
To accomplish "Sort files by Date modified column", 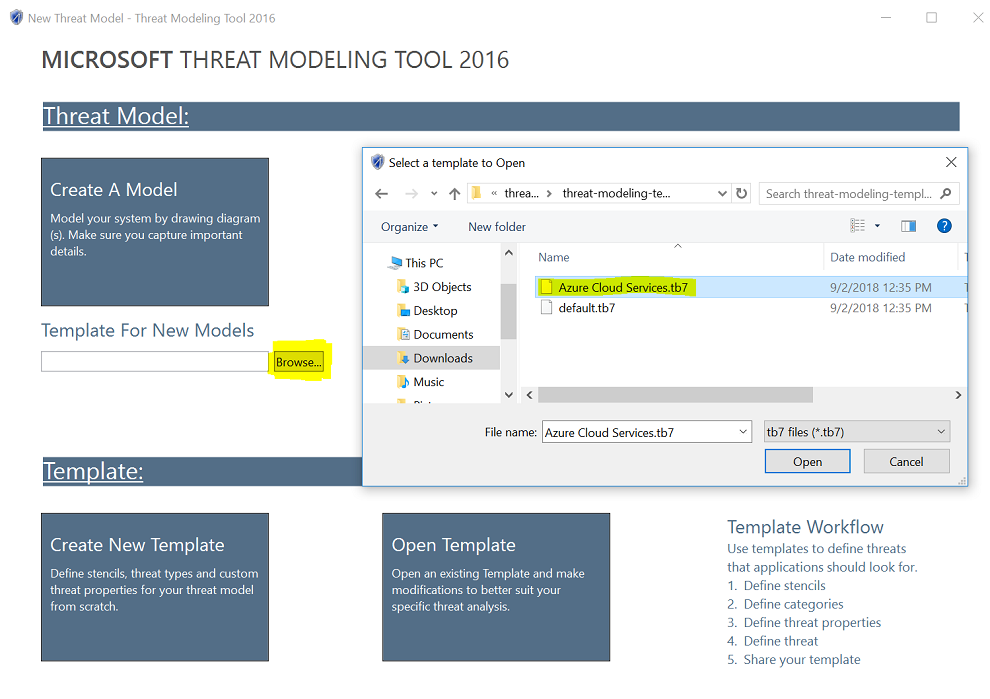I will pos(868,257).
